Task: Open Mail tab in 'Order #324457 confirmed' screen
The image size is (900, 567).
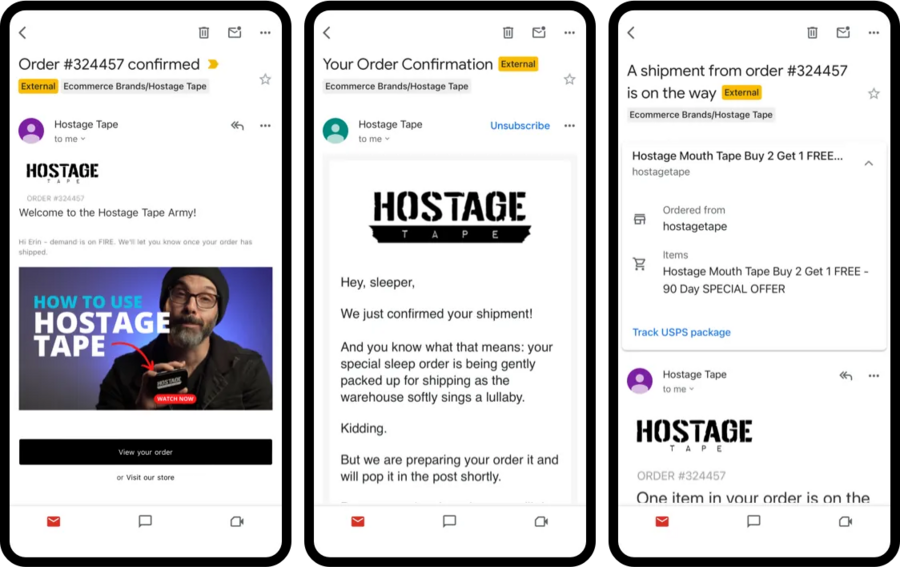Action: [53, 521]
